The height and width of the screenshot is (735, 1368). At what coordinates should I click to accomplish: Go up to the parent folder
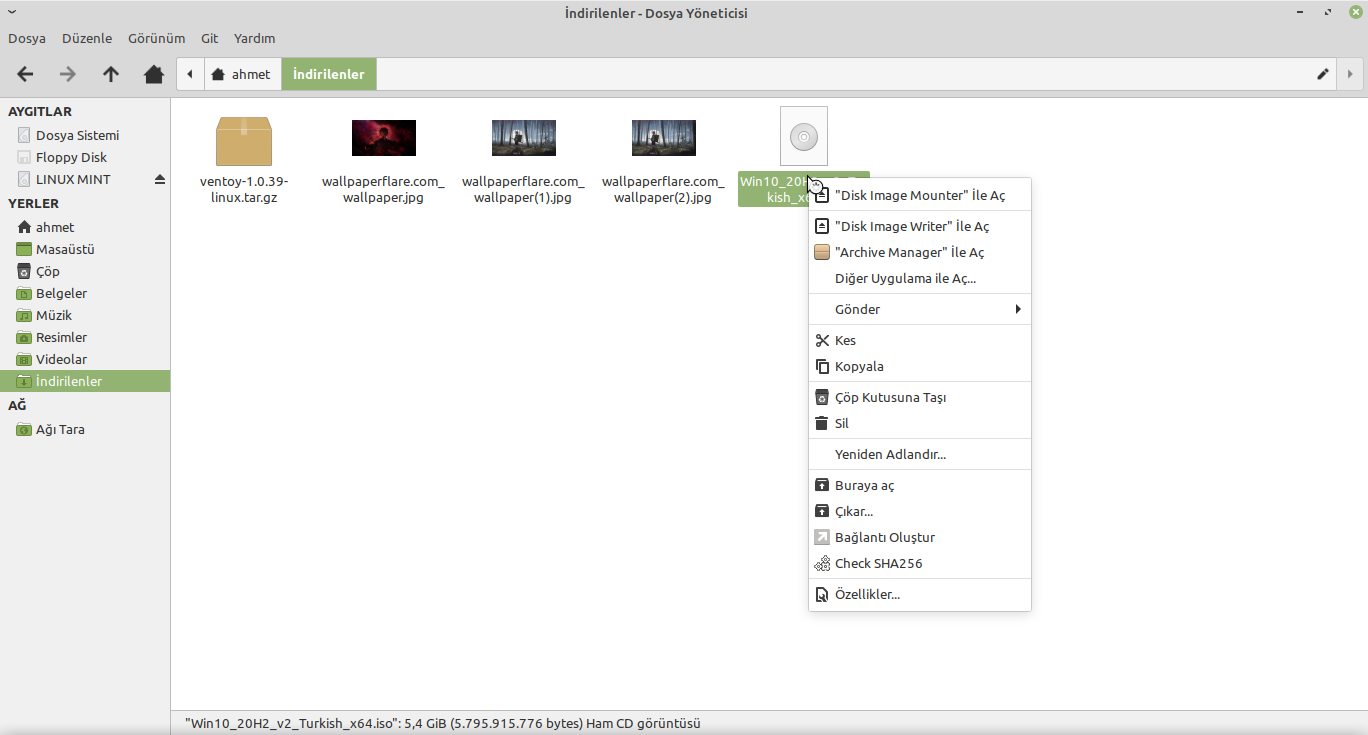(111, 74)
